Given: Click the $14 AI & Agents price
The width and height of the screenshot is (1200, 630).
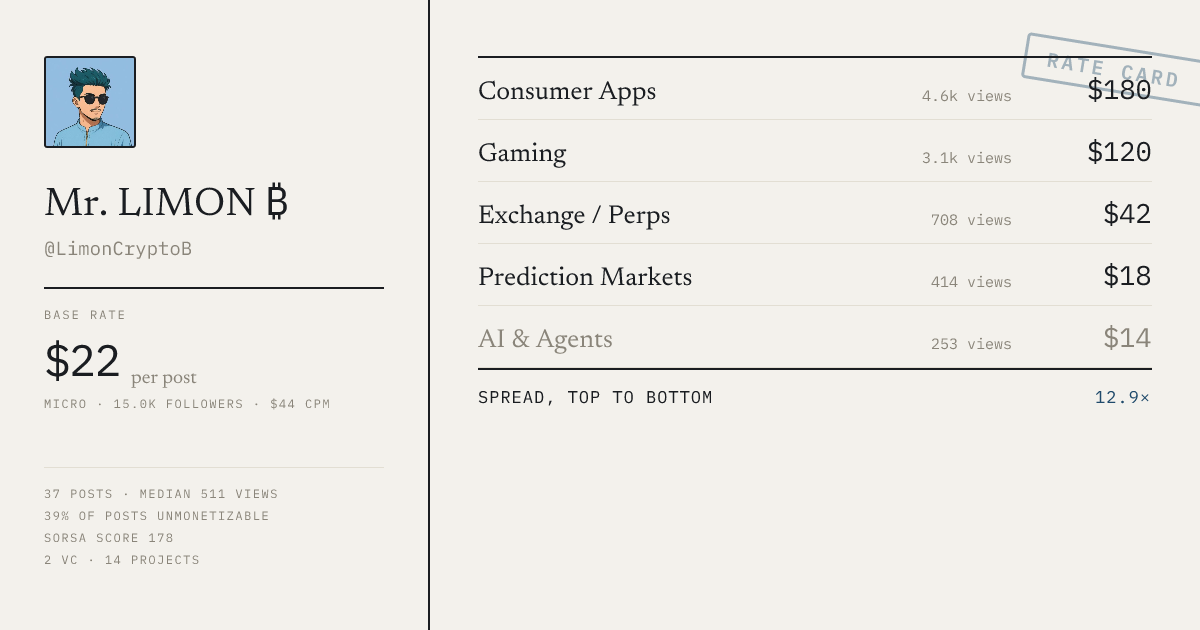Looking at the screenshot, I should click(x=1127, y=338).
